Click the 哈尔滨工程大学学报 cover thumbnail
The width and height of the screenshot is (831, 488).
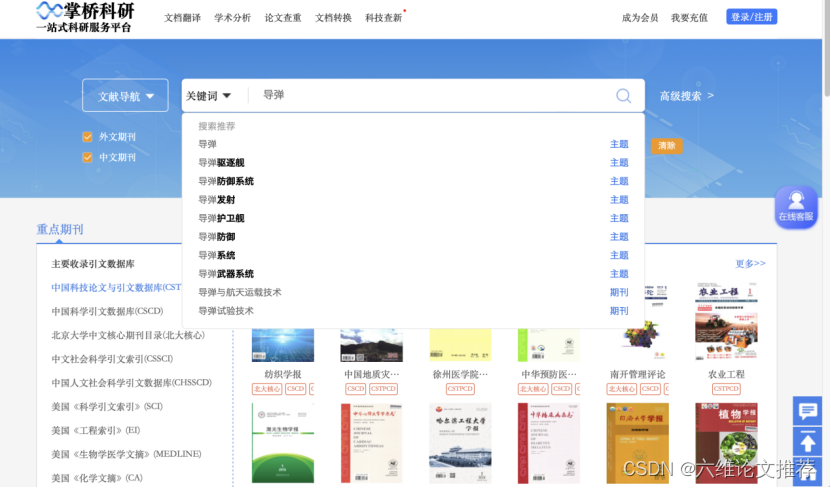[x=460, y=443]
